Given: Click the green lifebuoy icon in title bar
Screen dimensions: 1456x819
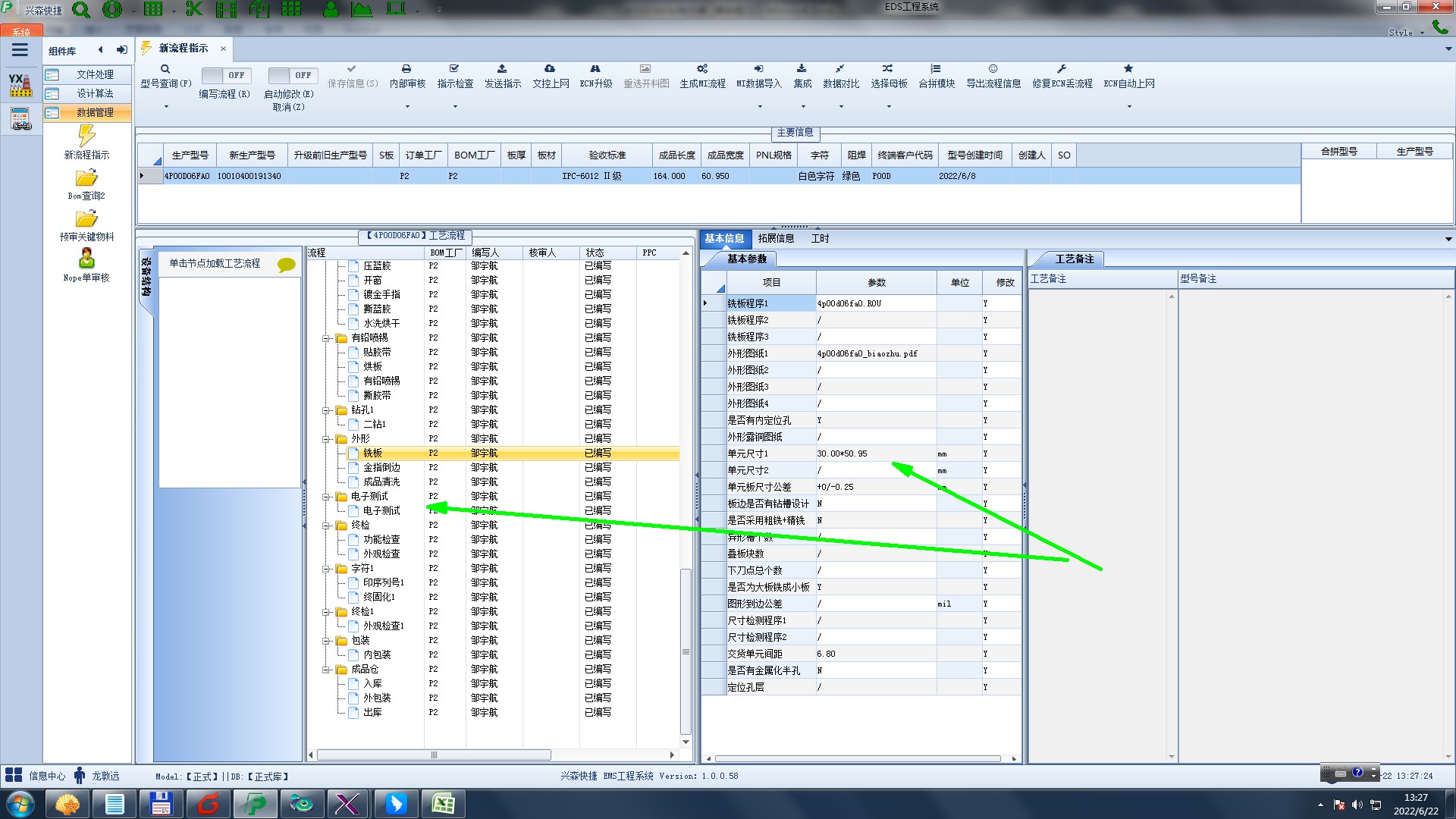Looking at the screenshot, I should pyautogui.click(x=112, y=10).
